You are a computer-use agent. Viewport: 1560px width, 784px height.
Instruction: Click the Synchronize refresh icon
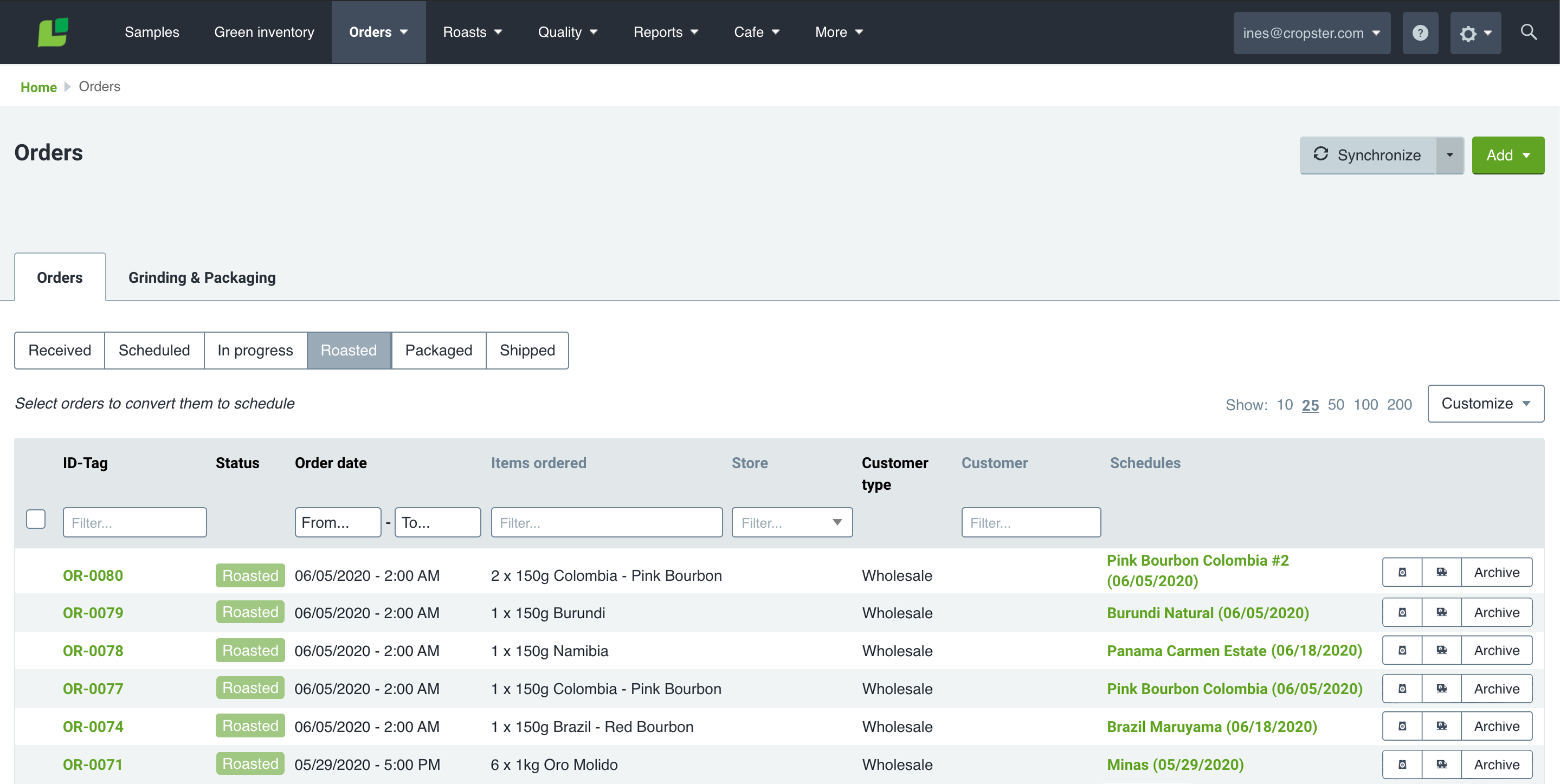(1321, 154)
